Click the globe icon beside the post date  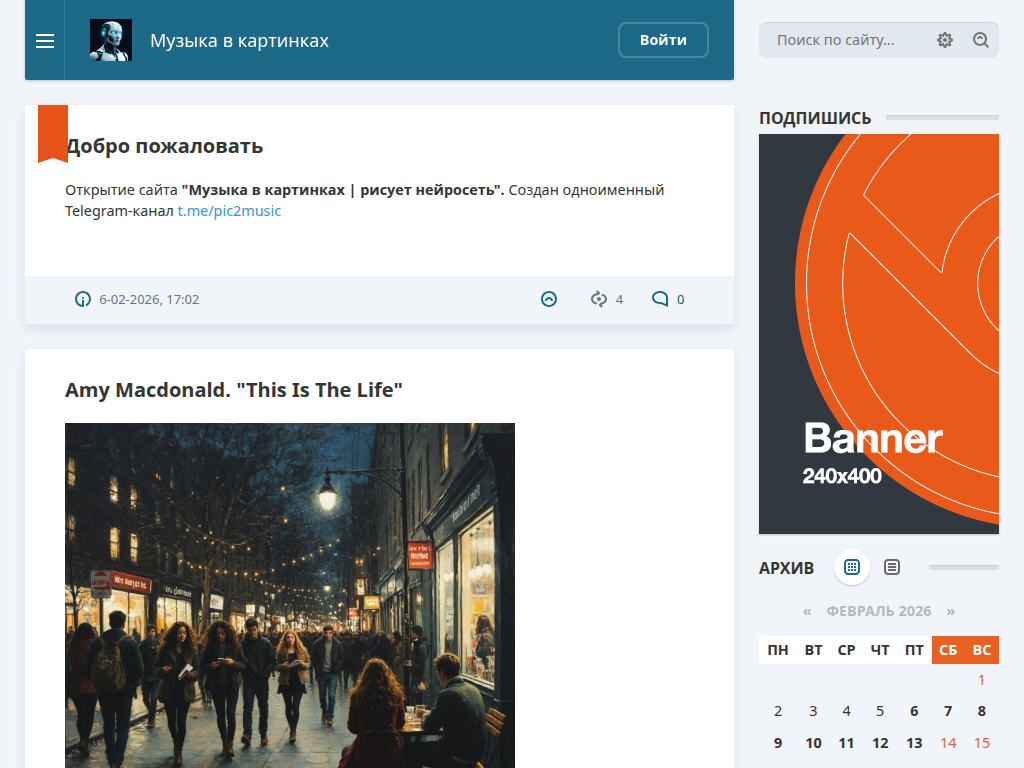(x=81, y=299)
